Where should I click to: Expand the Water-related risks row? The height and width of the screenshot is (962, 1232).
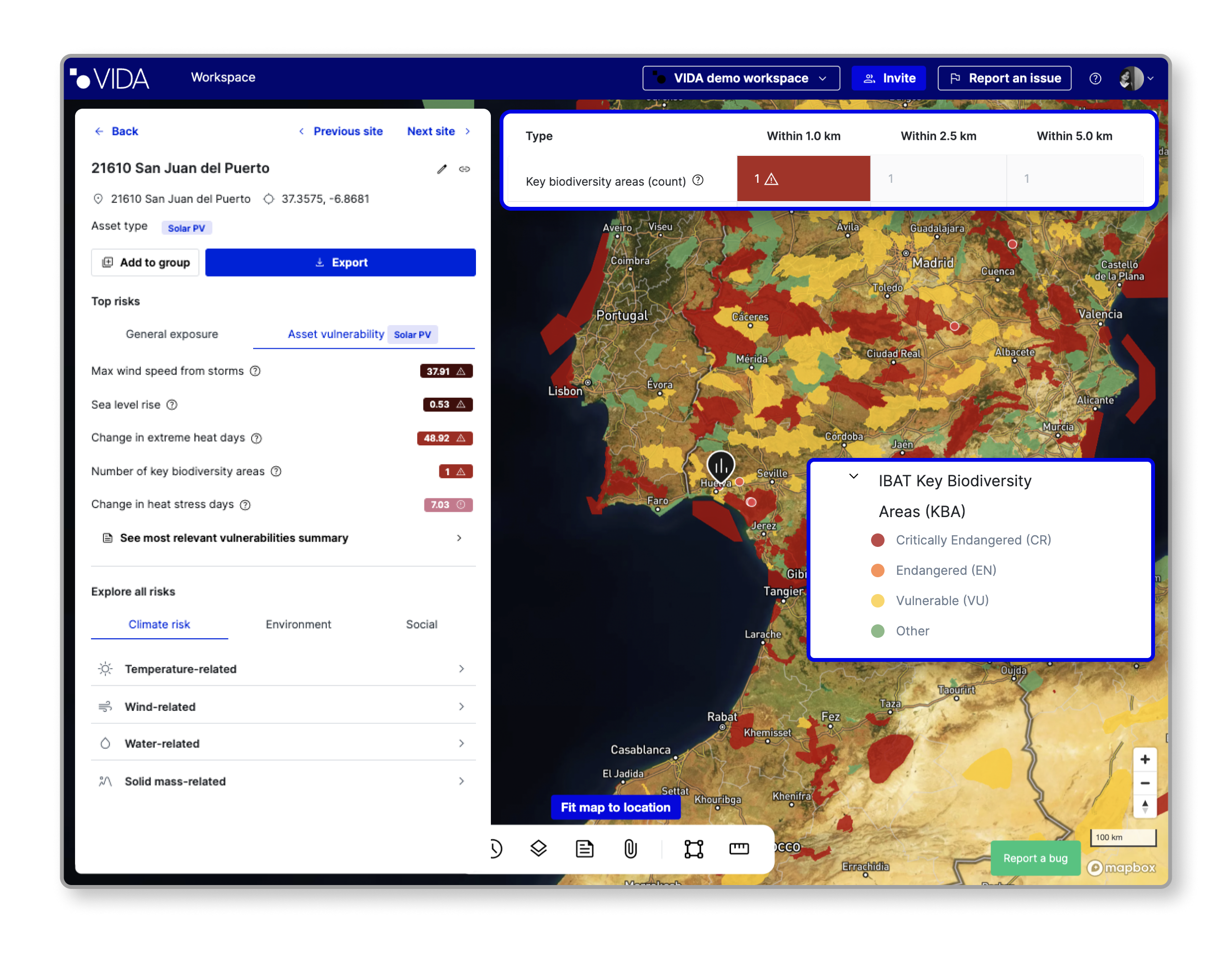tap(283, 743)
